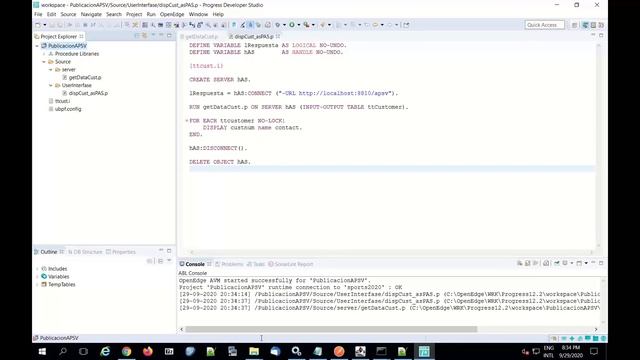
Task: Select the OpenEdge Editor perspective icon
Action: click(x=585, y=25)
